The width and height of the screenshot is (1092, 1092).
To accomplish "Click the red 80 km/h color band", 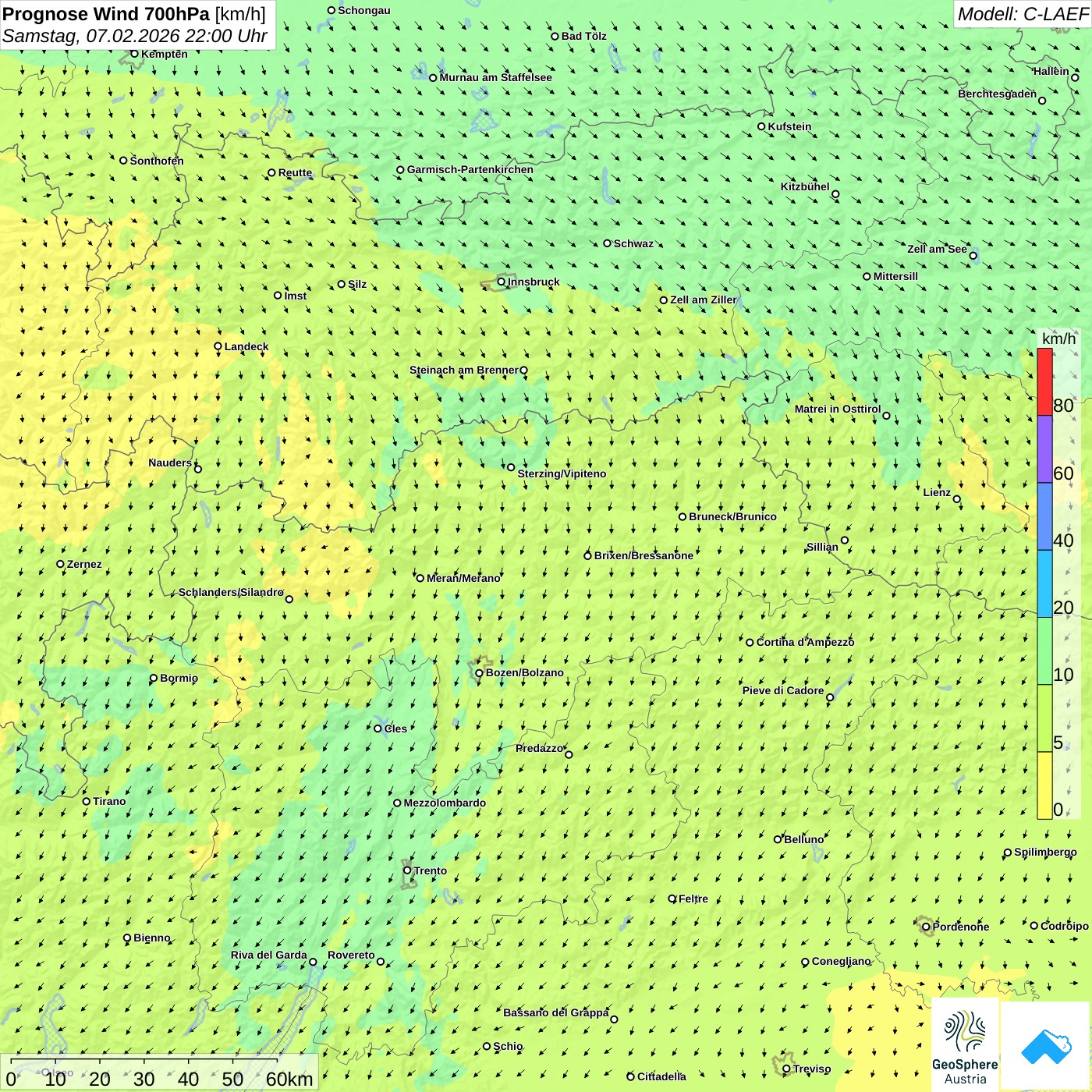I will coord(1044,381).
